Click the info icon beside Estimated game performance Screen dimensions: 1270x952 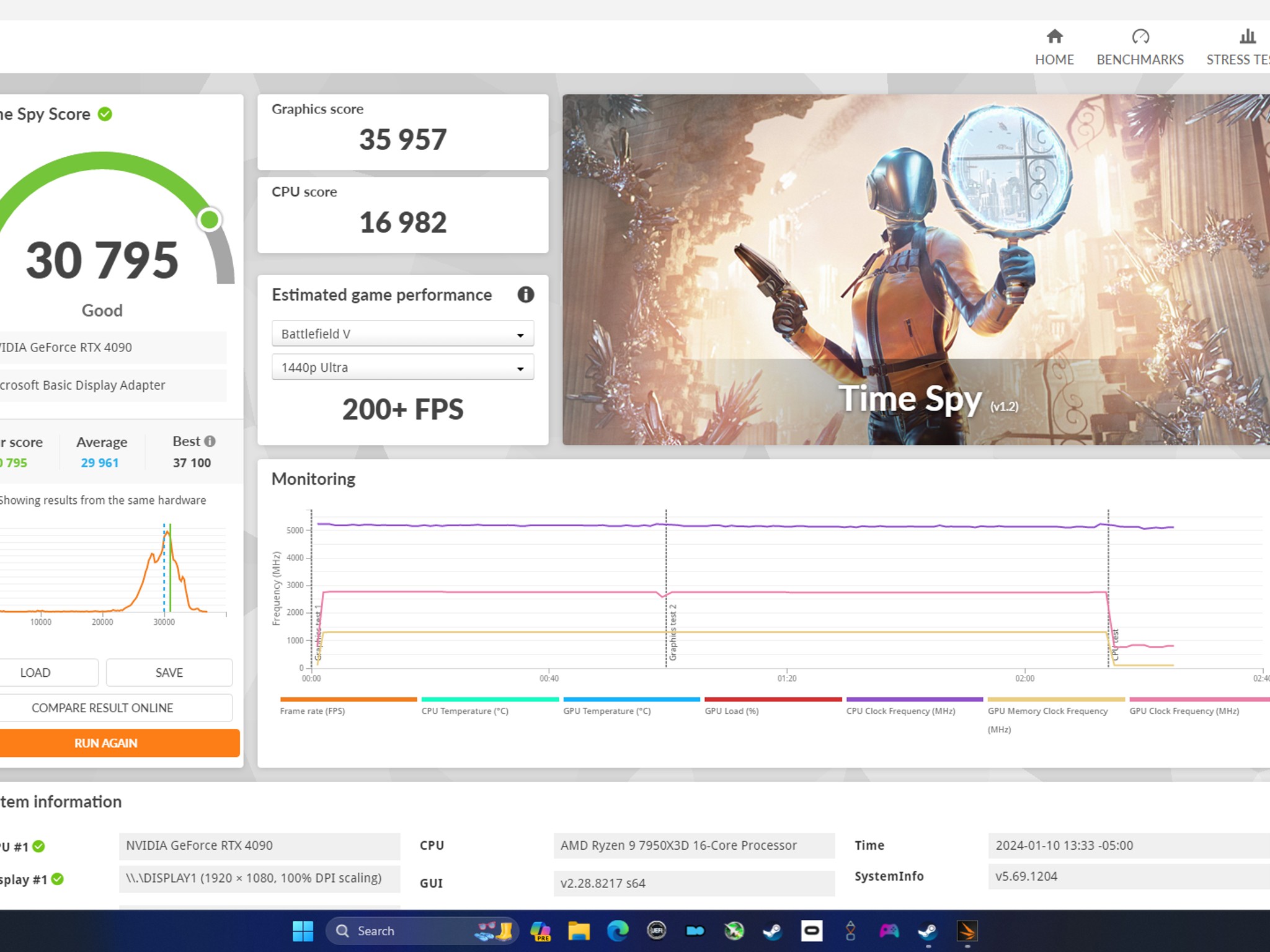pyautogui.click(x=526, y=296)
